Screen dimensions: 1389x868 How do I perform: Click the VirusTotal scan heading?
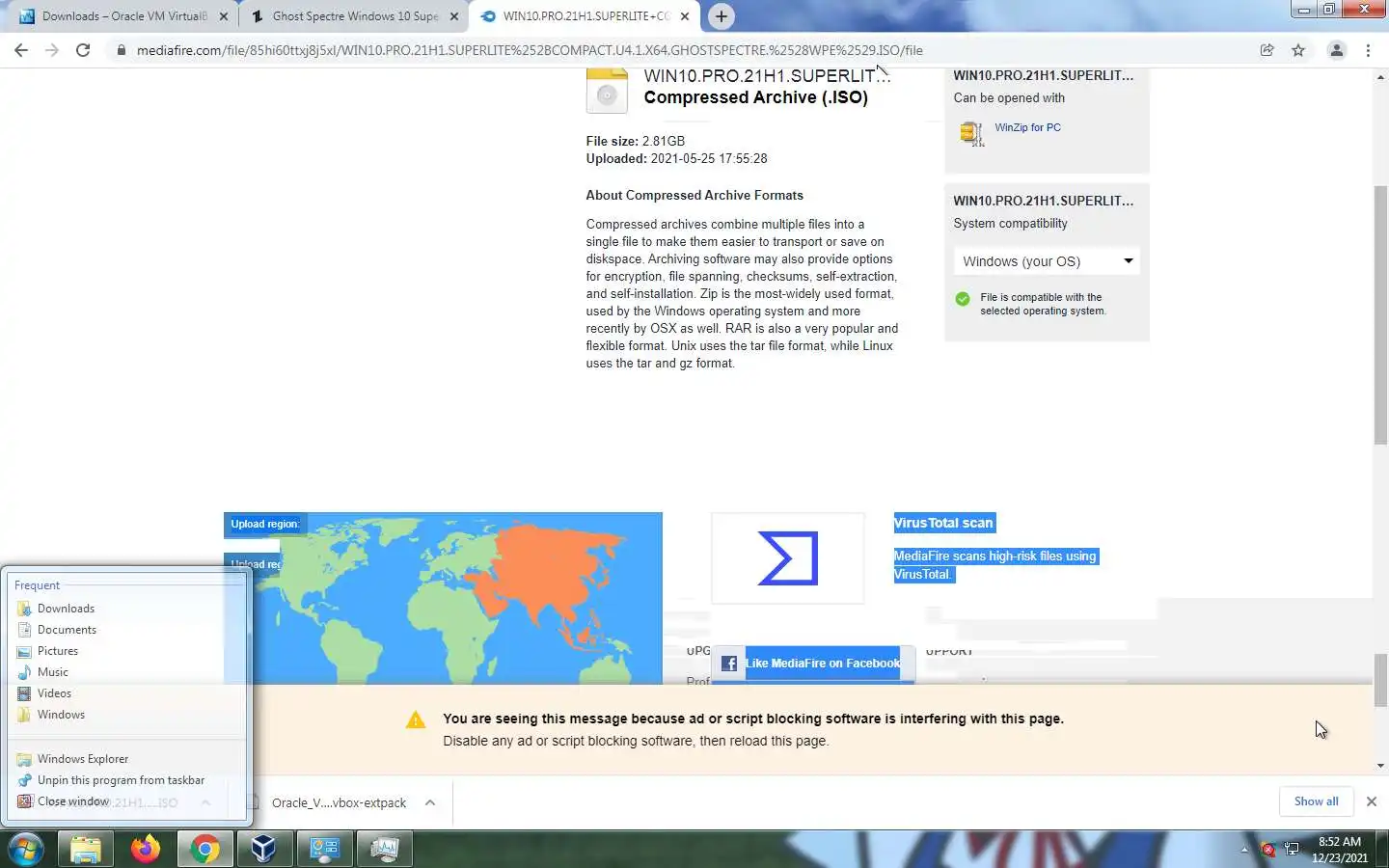(943, 523)
